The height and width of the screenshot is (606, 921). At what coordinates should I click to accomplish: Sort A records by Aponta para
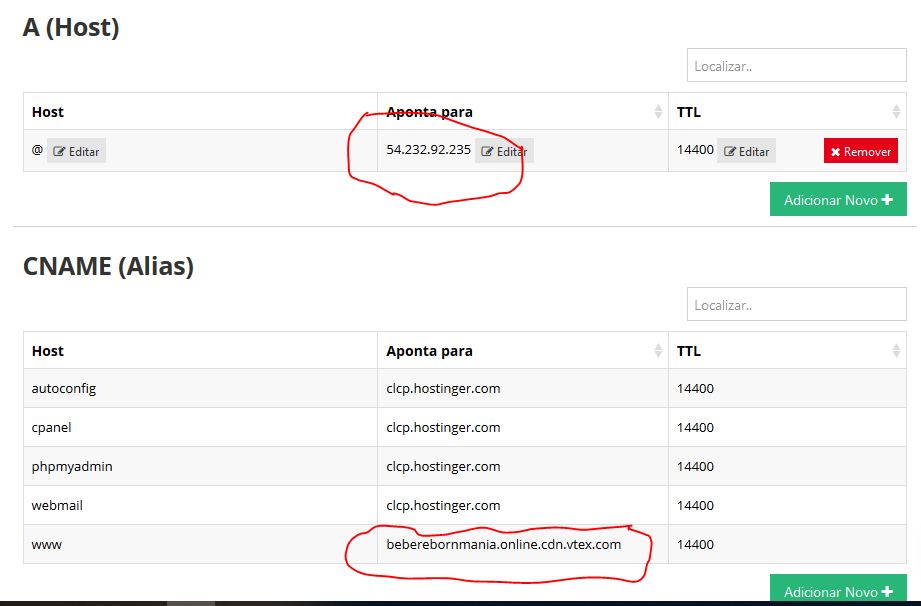tap(658, 112)
